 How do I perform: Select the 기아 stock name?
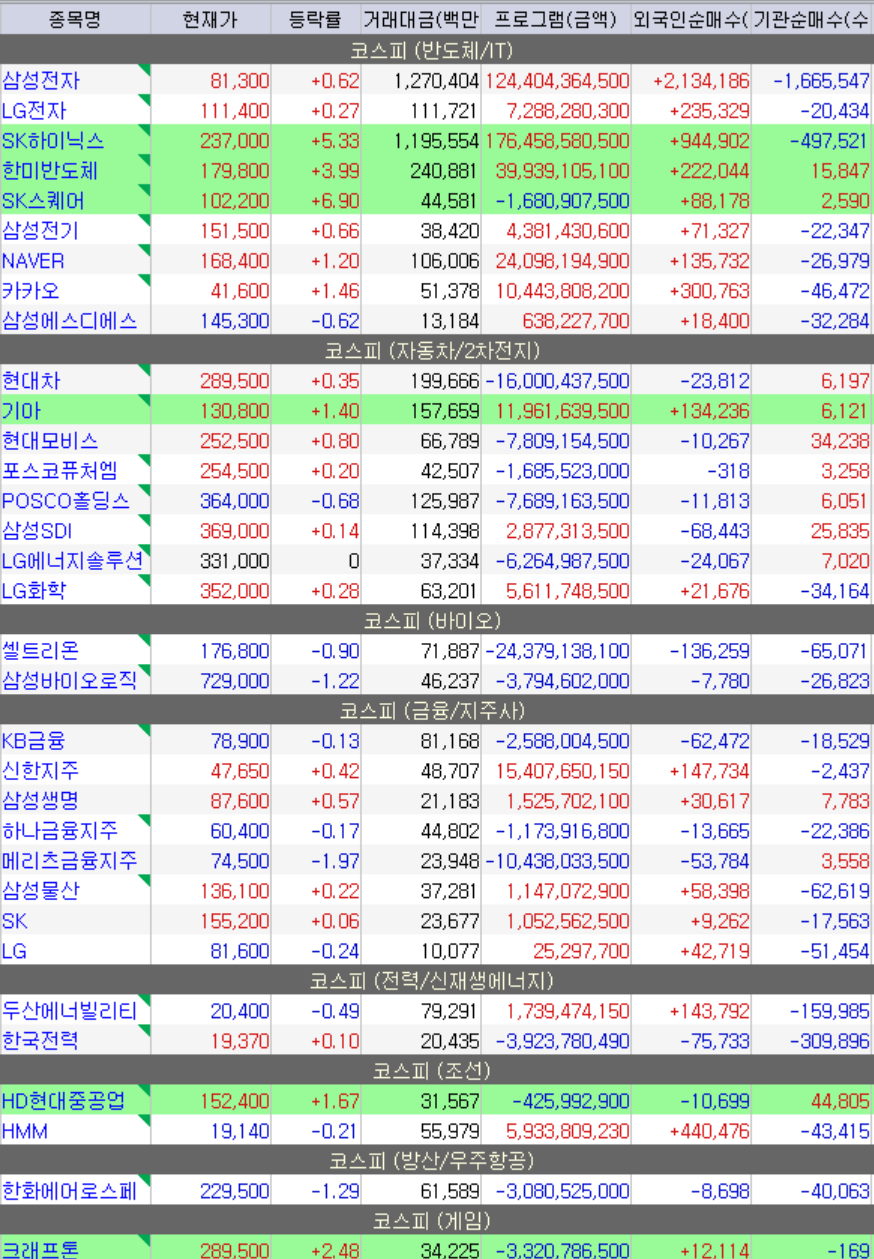click(x=22, y=411)
